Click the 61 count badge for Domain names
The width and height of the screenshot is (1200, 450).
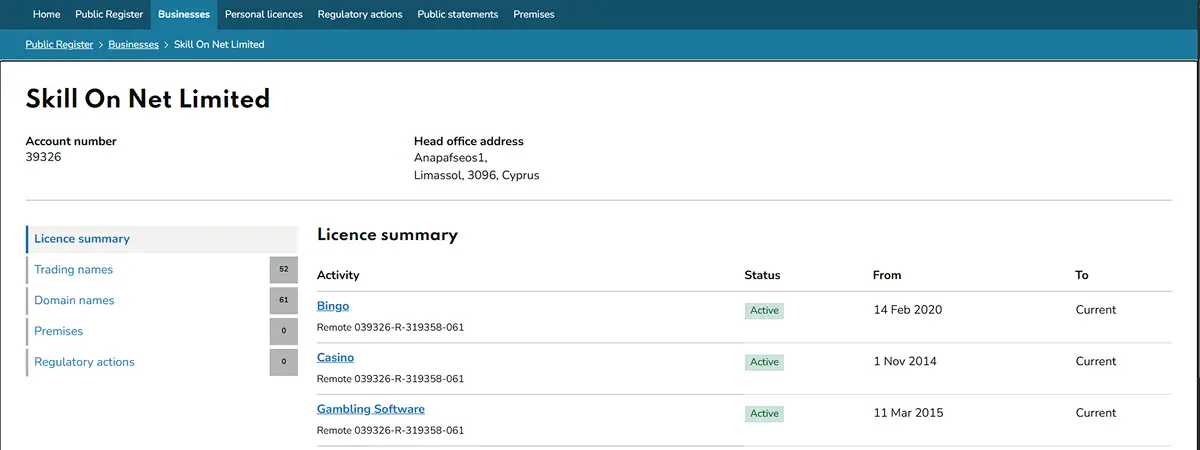284,300
